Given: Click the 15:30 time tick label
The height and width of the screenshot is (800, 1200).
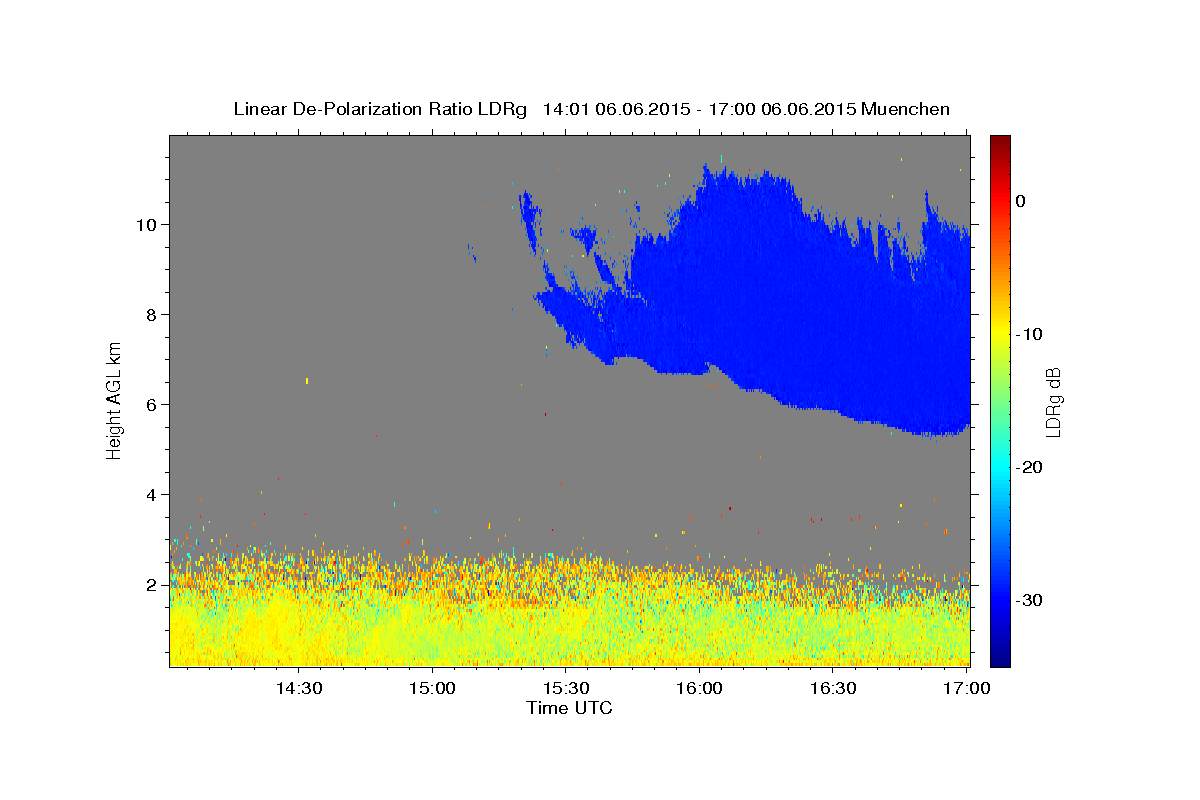Looking at the screenshot, I should point(566,689).
